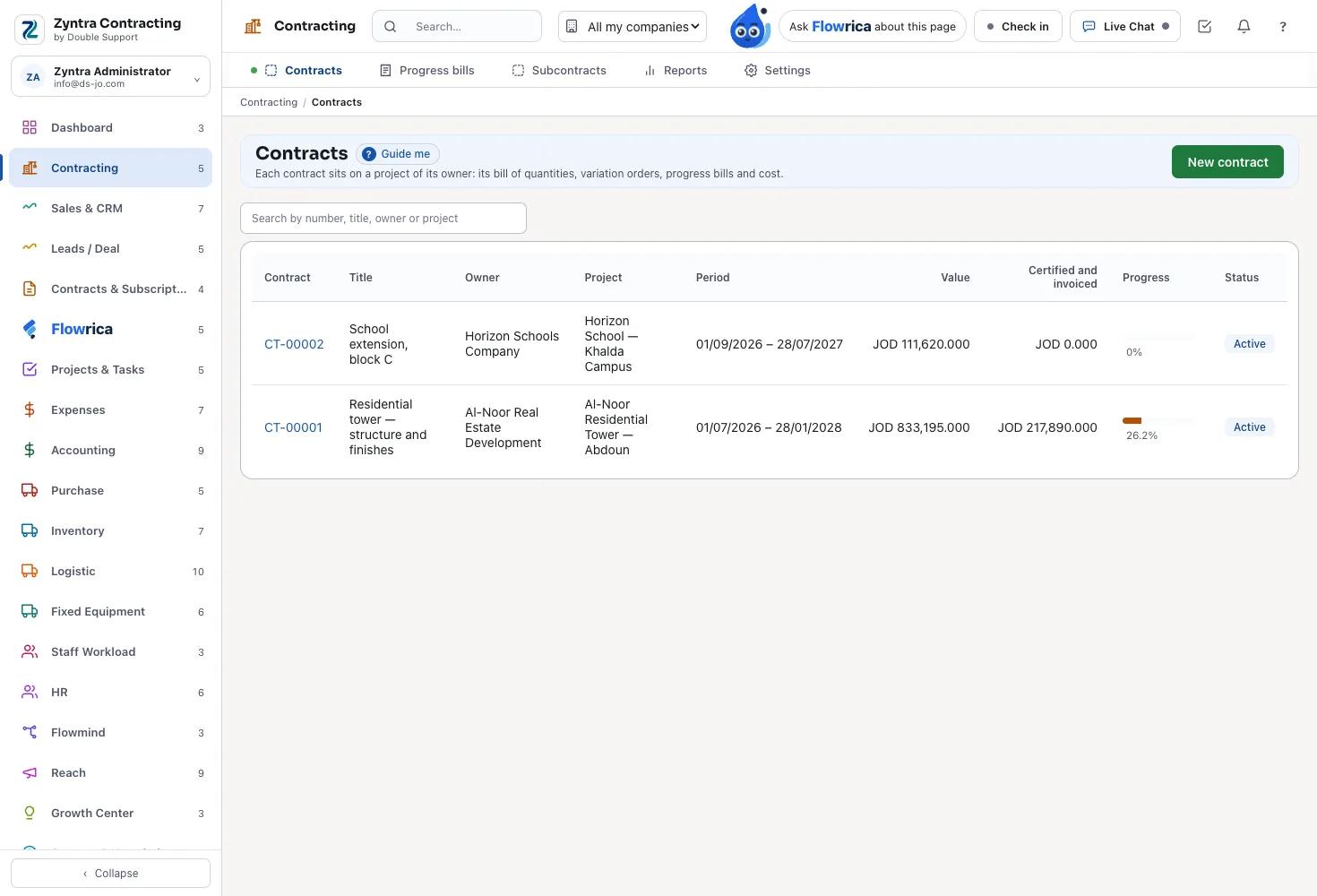
Task: Open the Dashboard sidebar icon
Action: coord(30,127)
